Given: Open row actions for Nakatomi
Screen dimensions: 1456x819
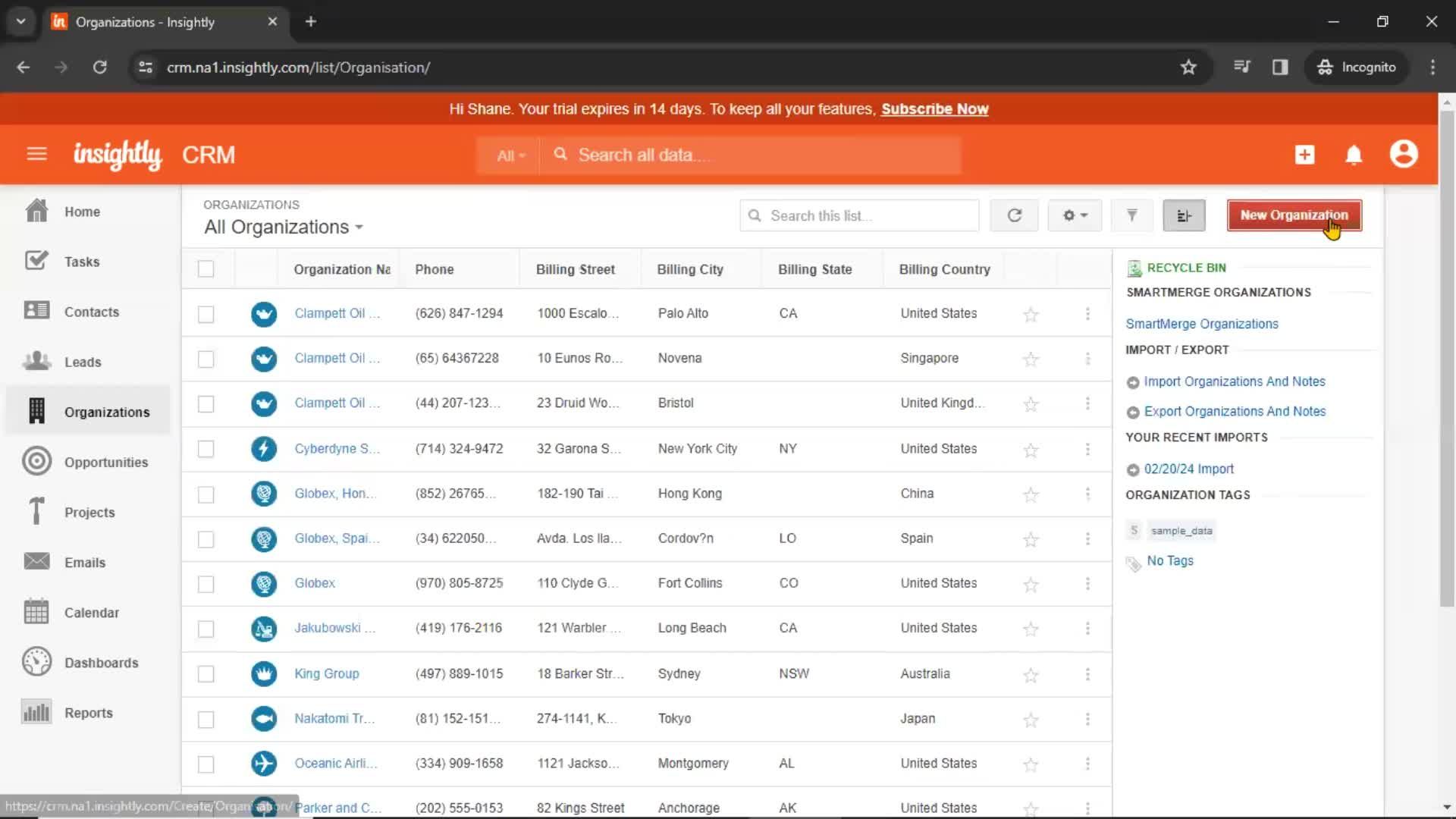Looking at the screenshot, I should coord(1087,719).
